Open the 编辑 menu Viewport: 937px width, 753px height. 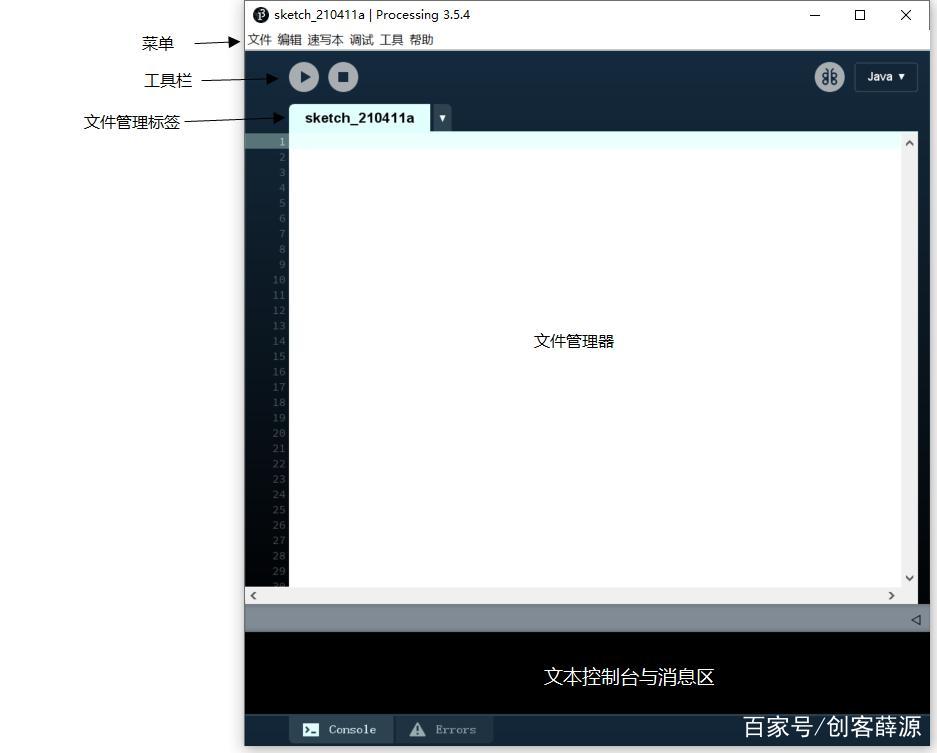point(290,40)
